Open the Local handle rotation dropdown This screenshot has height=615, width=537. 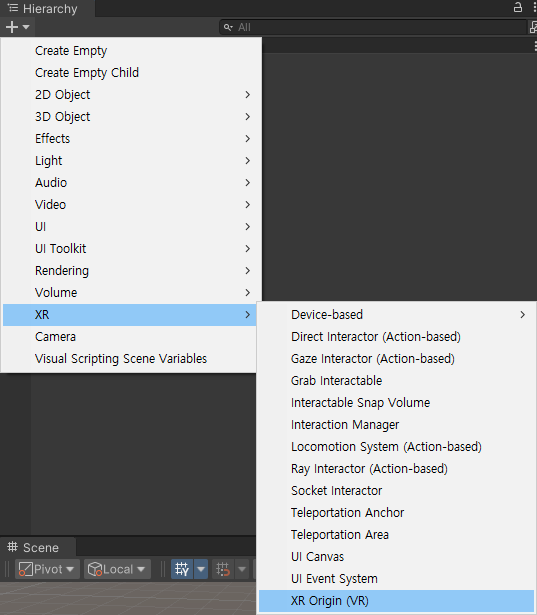pos(117,569)
